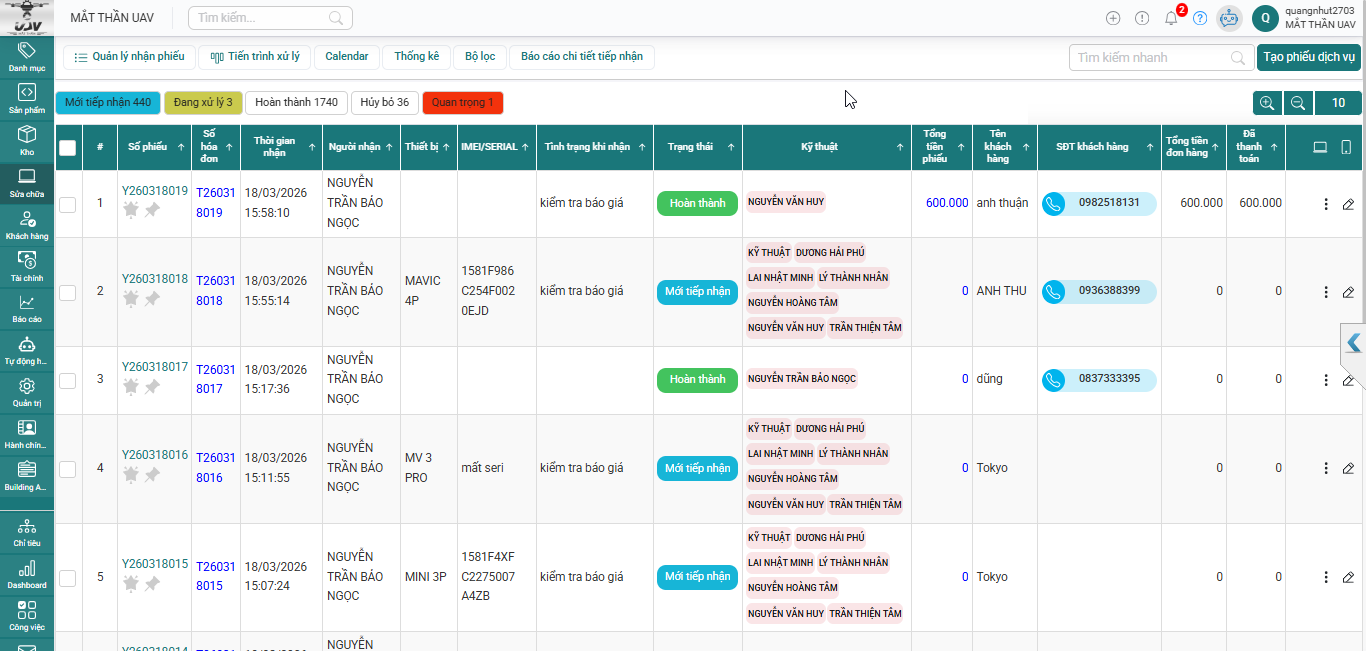Open the Thống kê tab
Image resolution: width=1366 pixels, height=651 pixels.
[416, 57]
